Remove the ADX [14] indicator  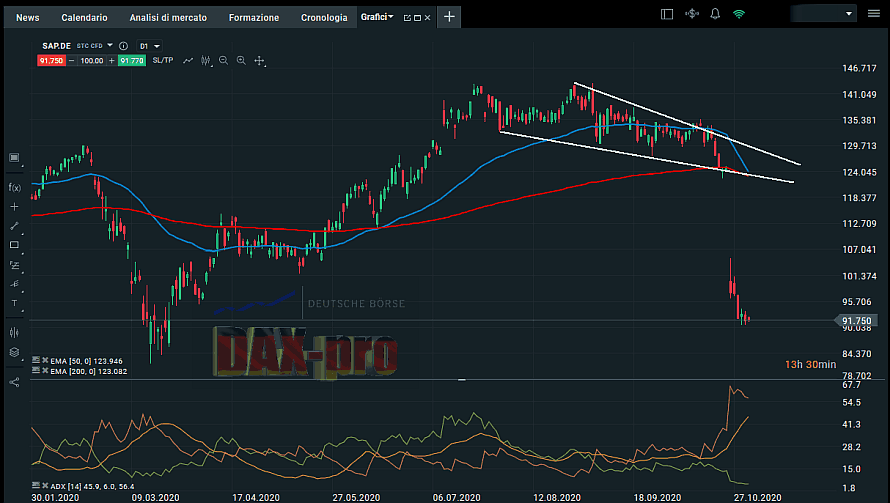point(45,486)
